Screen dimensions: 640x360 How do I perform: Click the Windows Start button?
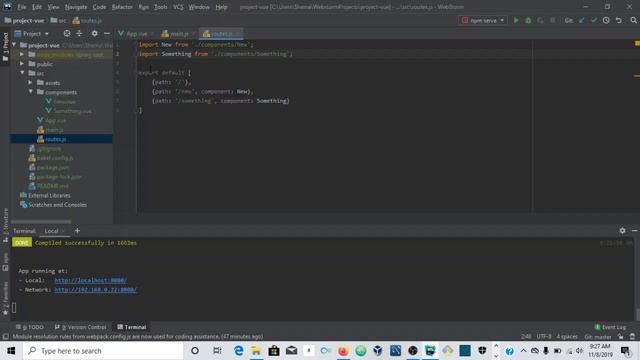tap(11, 351)
